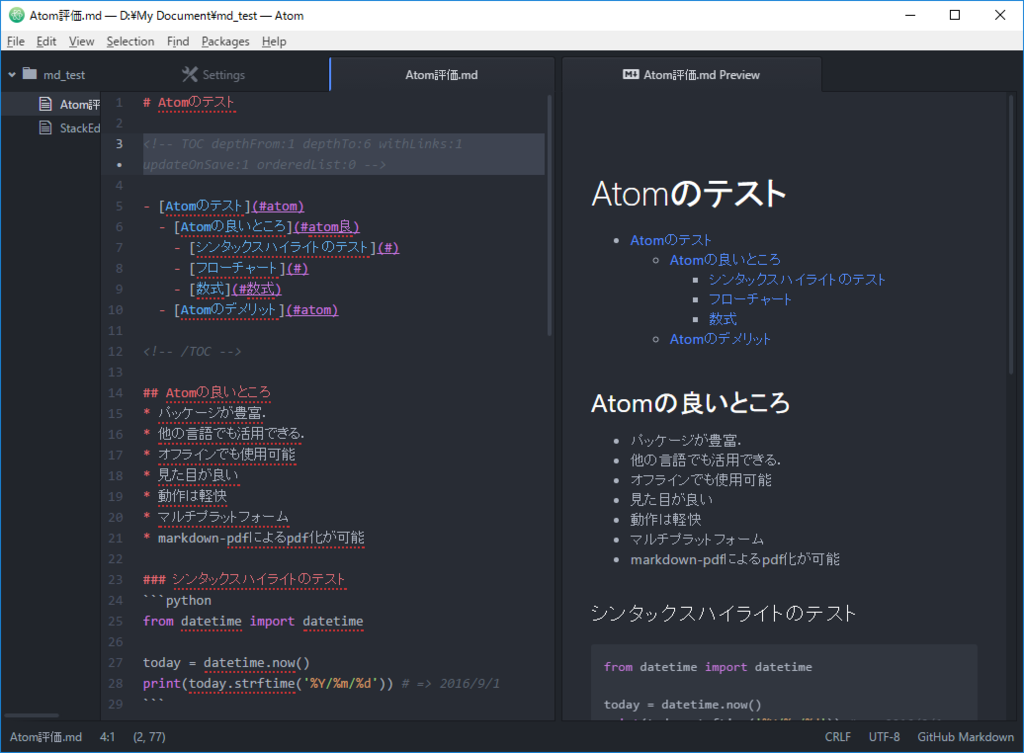Open the Edit menu

46,41
